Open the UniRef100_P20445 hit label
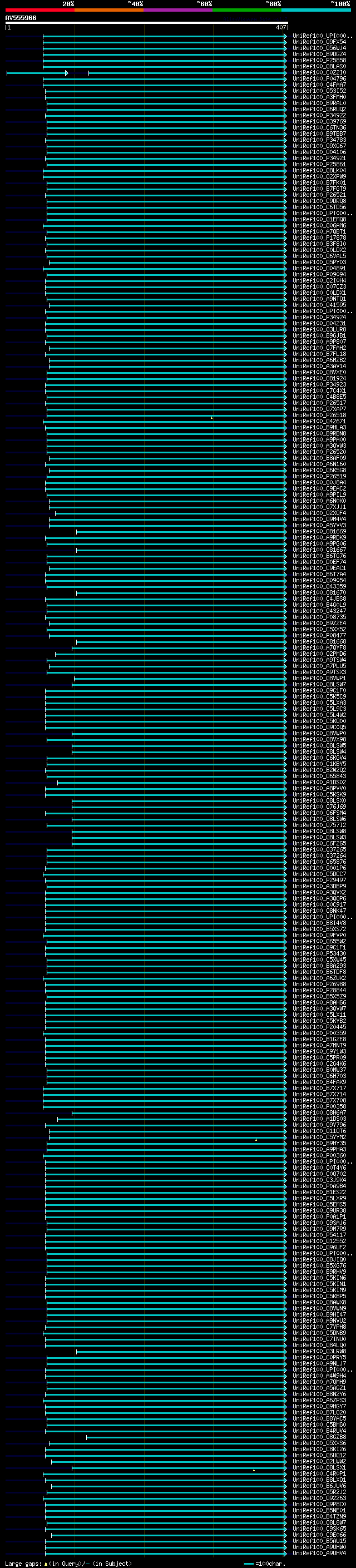Image resolution: width=356 pixels, height=1568 pixels. coord(319,1027)
